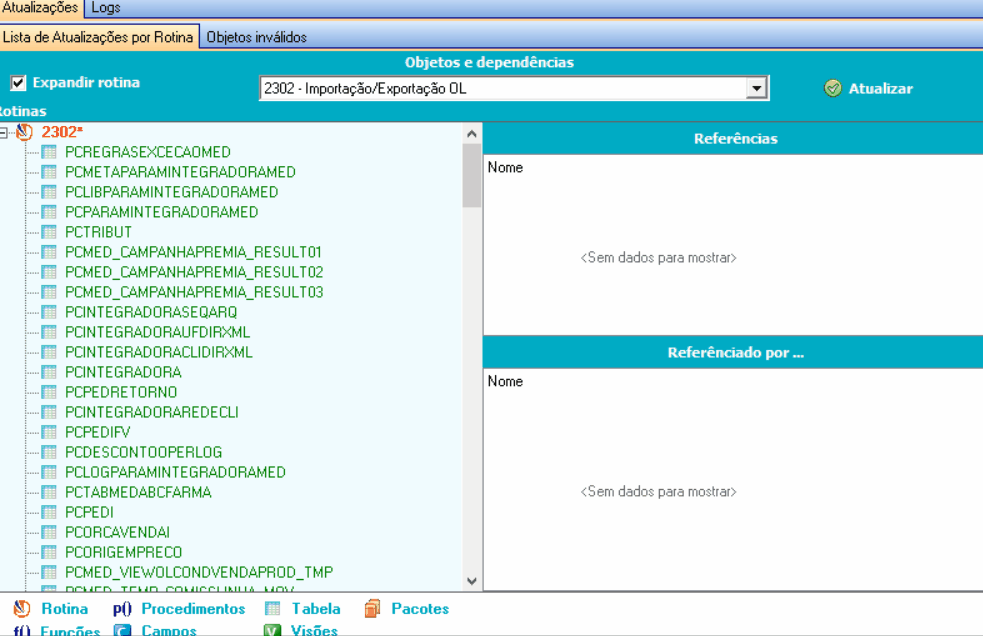Click table icon beside PCTRIBUT
Viewport: 983px width, 636px height.
tap(49, 232)
